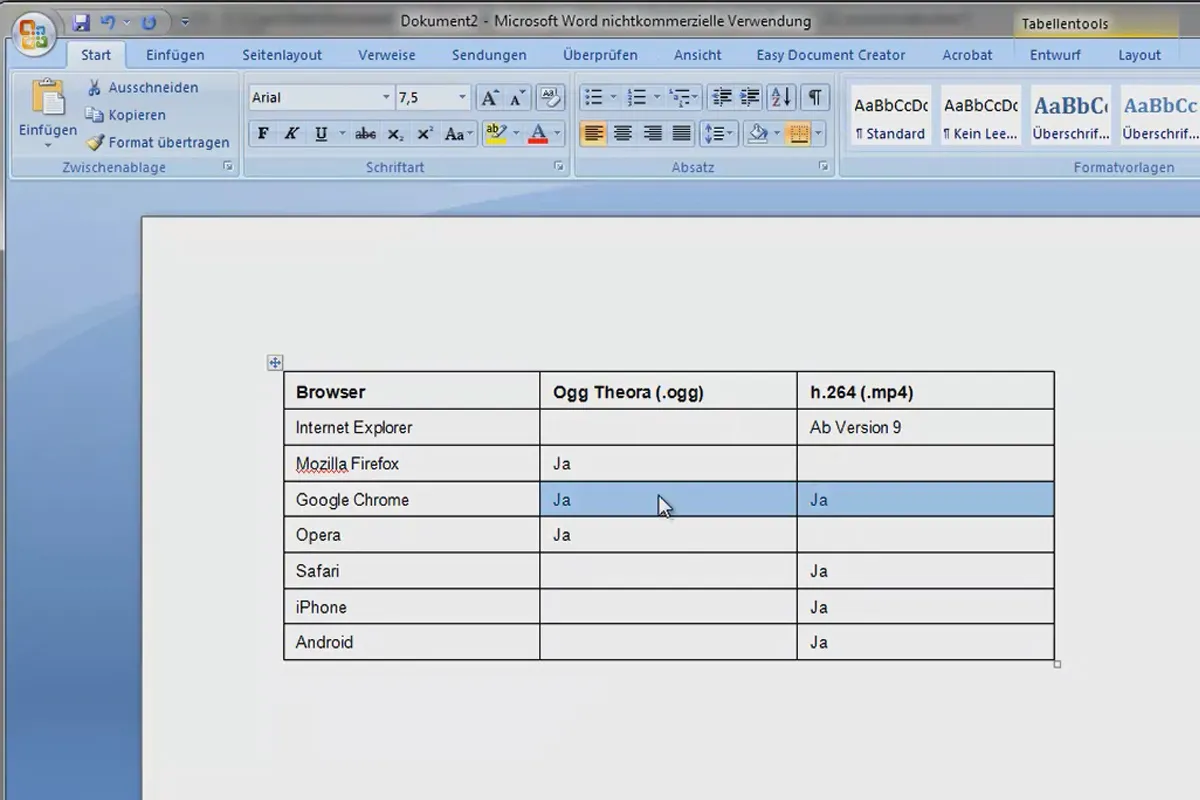Screen dimensions: 1200x800
Task: Open Zwischenablage dialog launcher
Action: [x=228, y=167]
